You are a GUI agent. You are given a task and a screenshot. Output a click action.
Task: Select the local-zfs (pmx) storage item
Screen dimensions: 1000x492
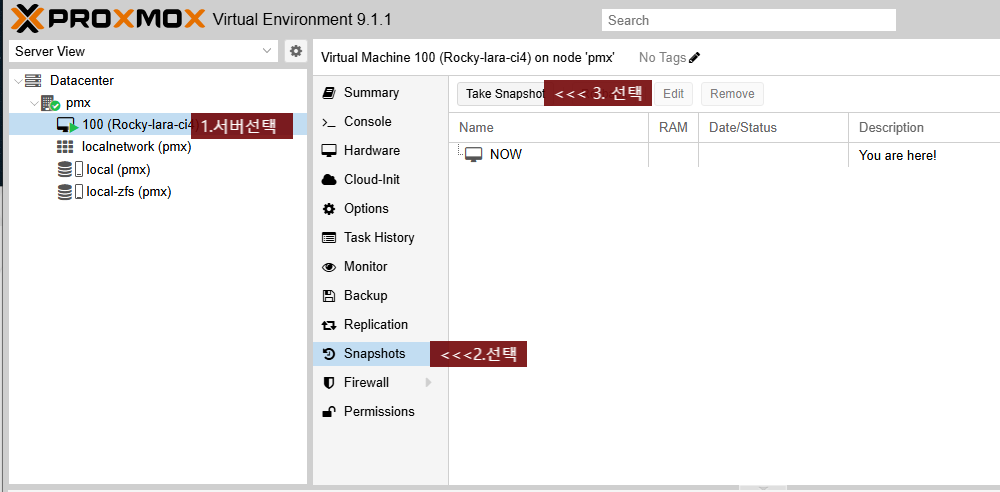[x=158, y=191]
